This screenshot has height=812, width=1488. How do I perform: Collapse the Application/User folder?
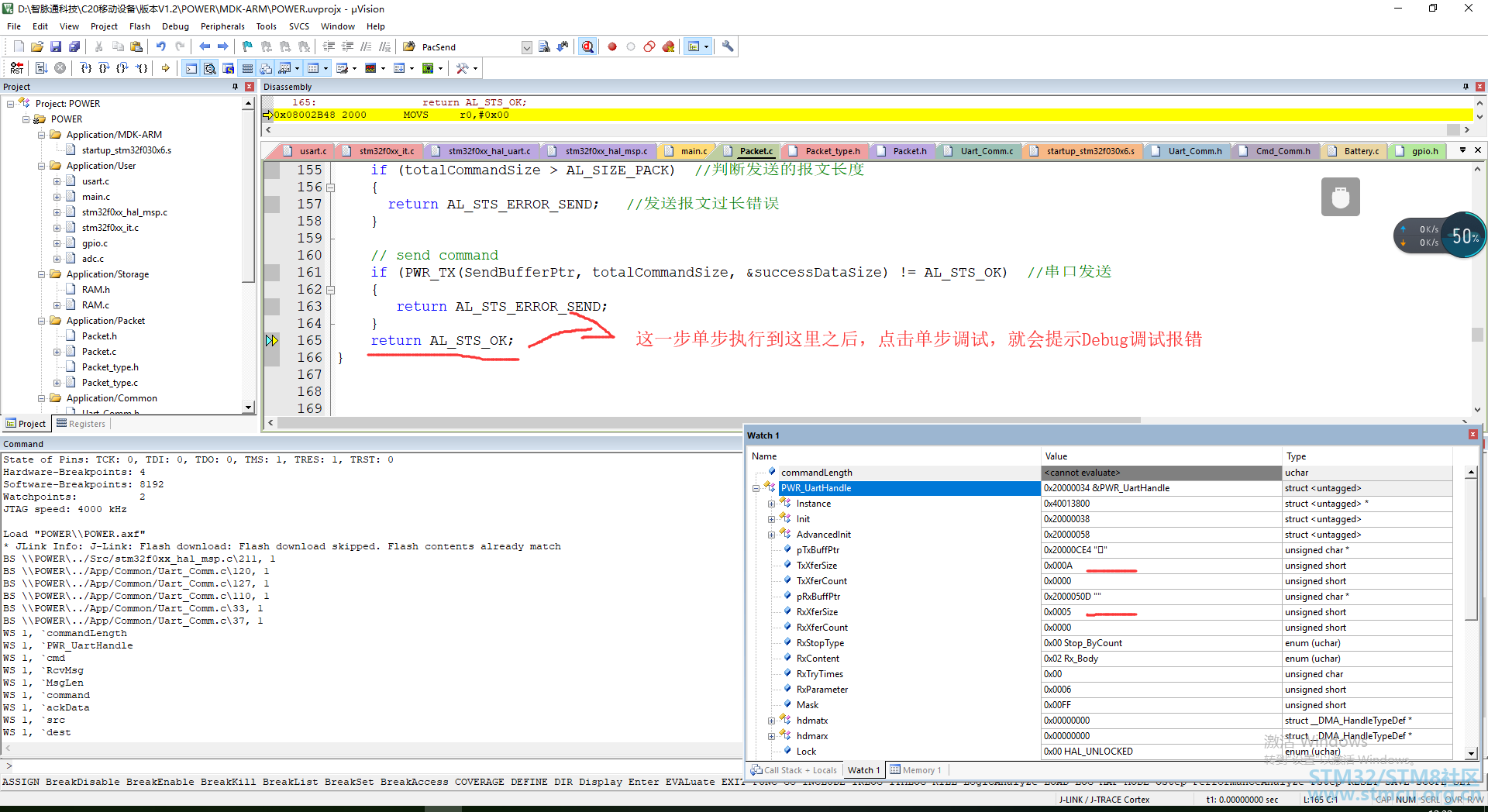(42, 166)
